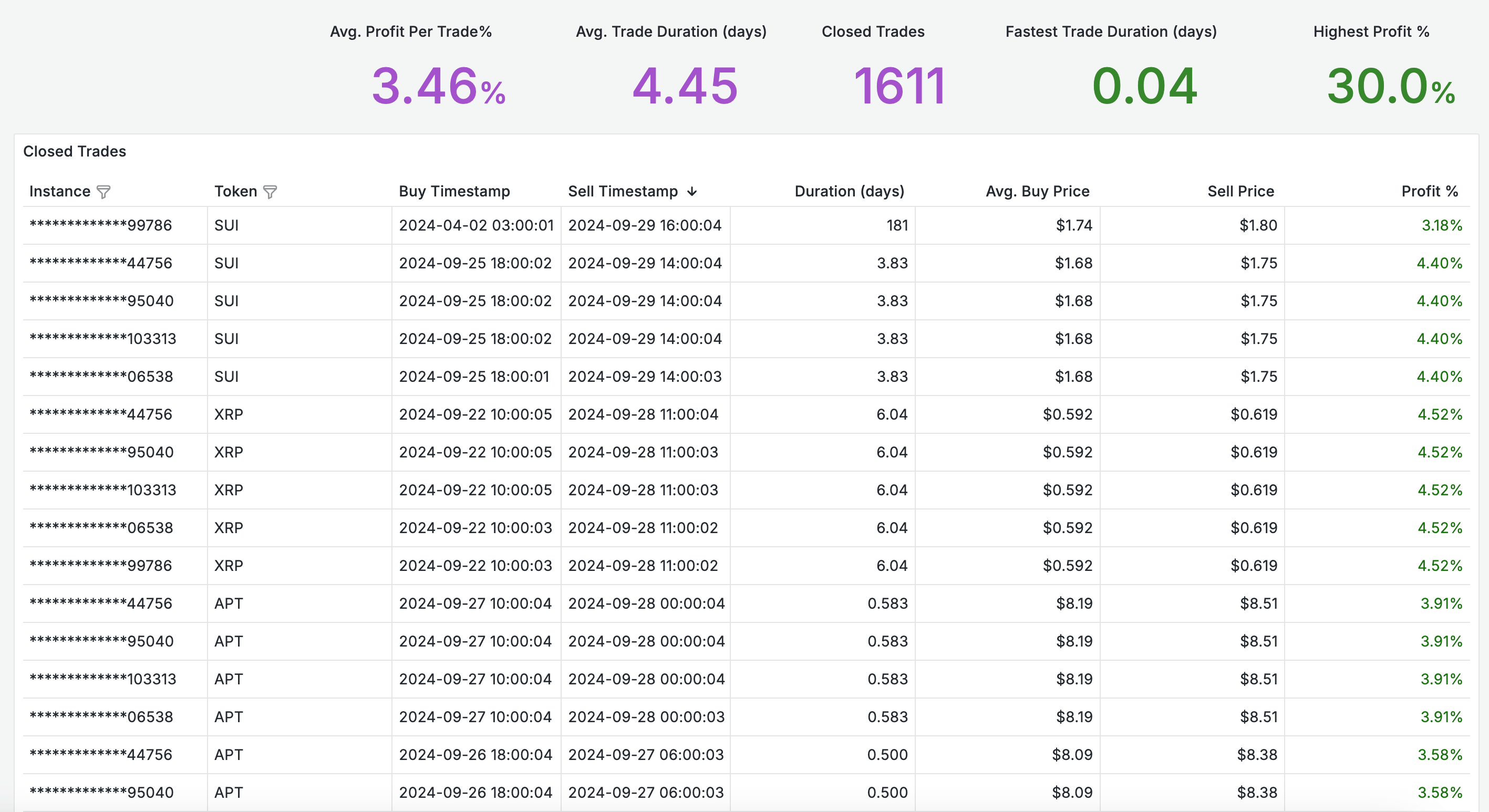1489x812 pixels.
Task: Click the Closed Trades table title
Action: point(74,151)
